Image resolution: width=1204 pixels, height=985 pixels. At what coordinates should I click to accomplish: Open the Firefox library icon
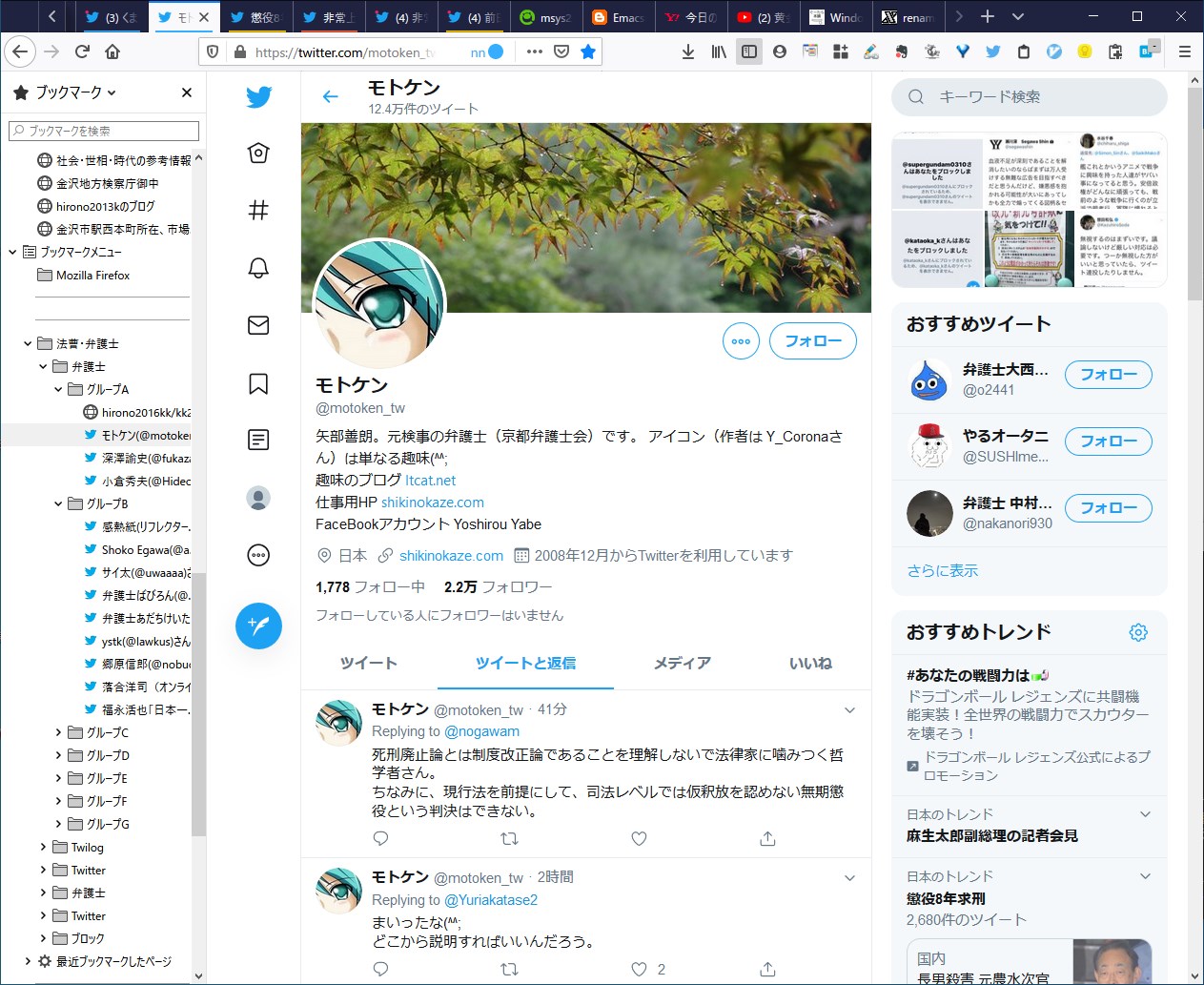pos(719,51)
